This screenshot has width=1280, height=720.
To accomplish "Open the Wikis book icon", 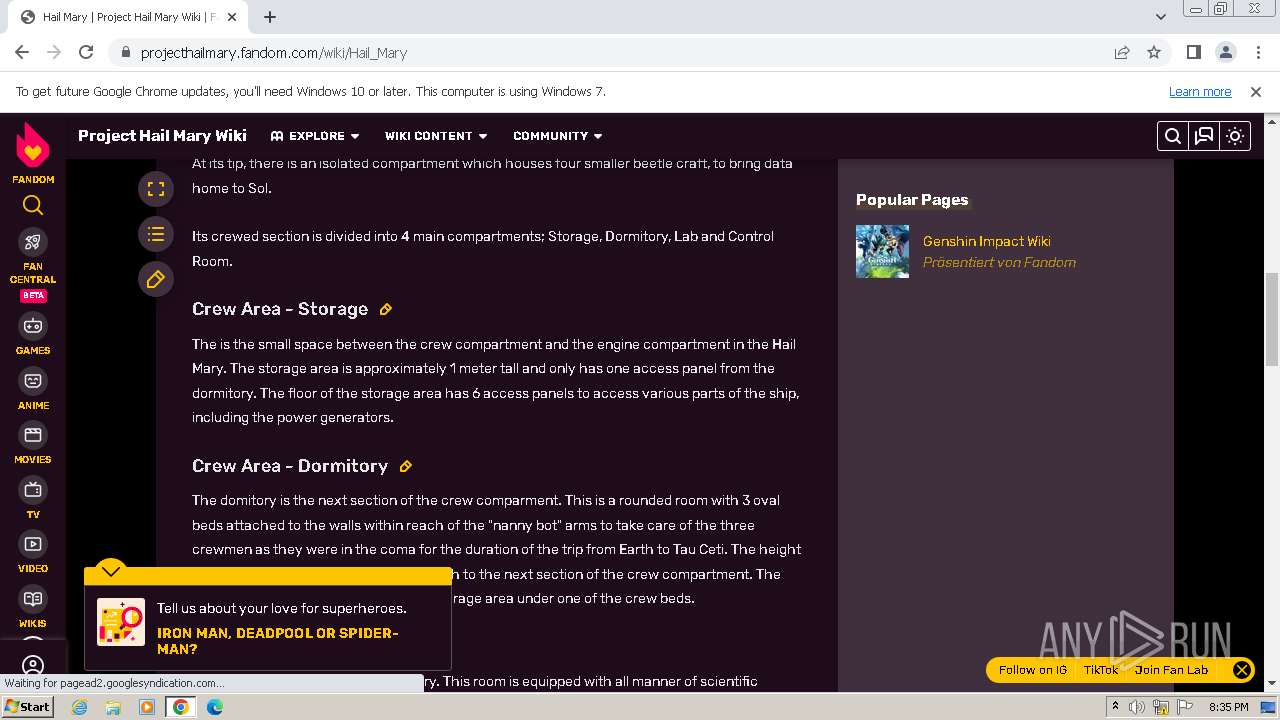I will pos(33,599).
